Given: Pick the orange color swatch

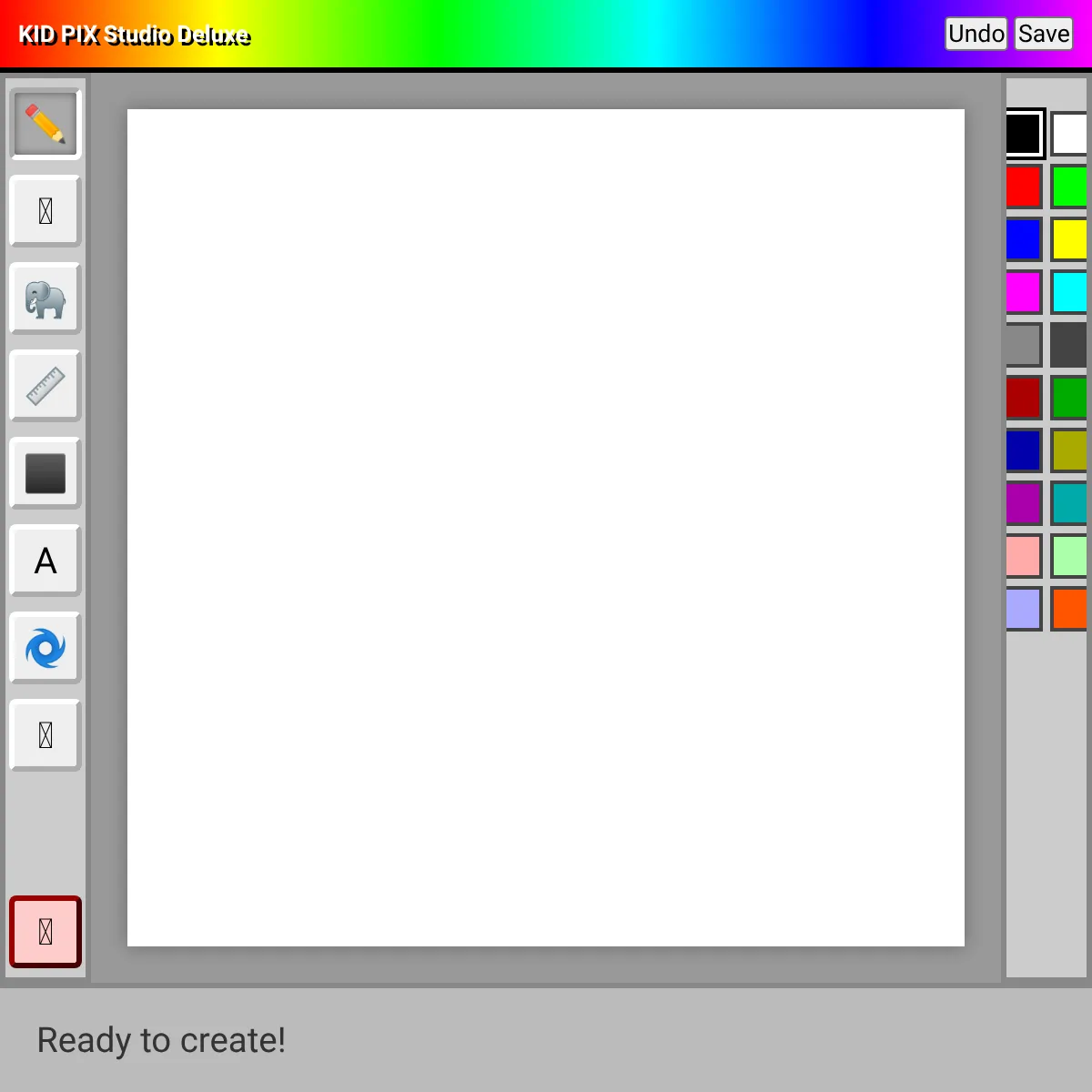Looking at the screenshot, I should 1069,609.
